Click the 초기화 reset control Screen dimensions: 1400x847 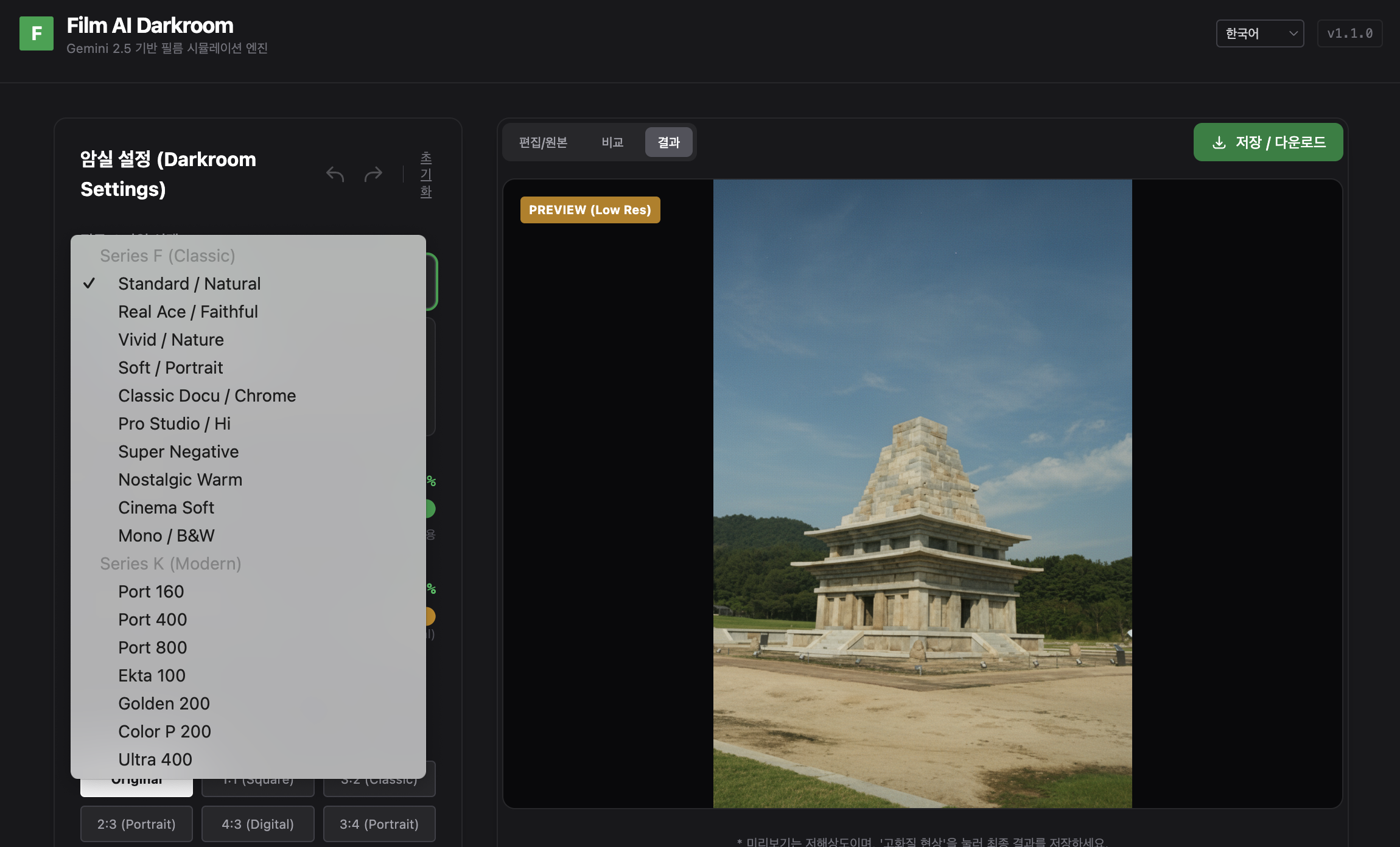[426, 175]
